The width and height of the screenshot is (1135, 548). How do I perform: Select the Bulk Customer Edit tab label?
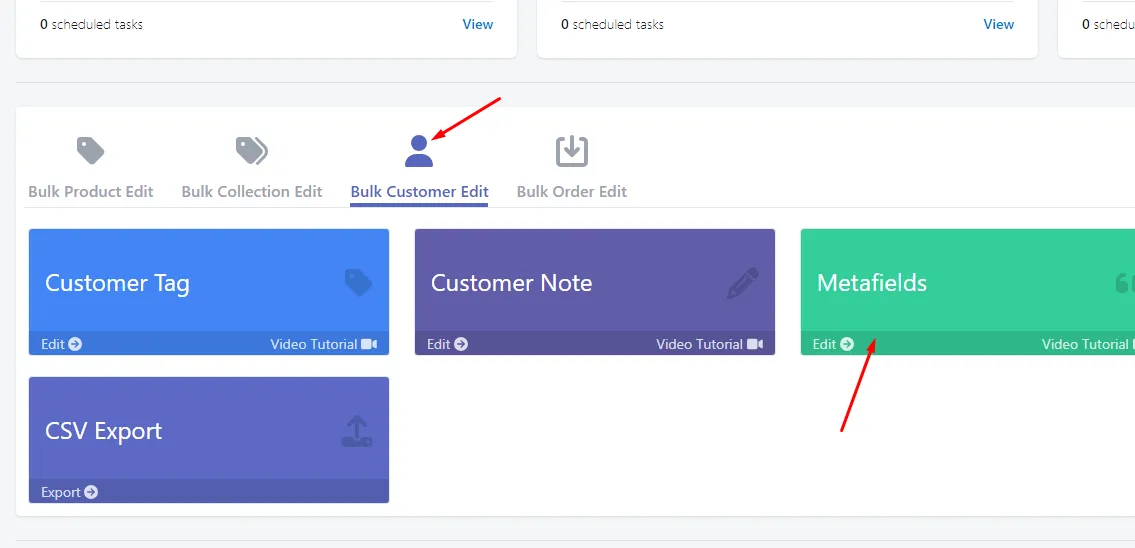pyautogui.click(x=419, y=192)
